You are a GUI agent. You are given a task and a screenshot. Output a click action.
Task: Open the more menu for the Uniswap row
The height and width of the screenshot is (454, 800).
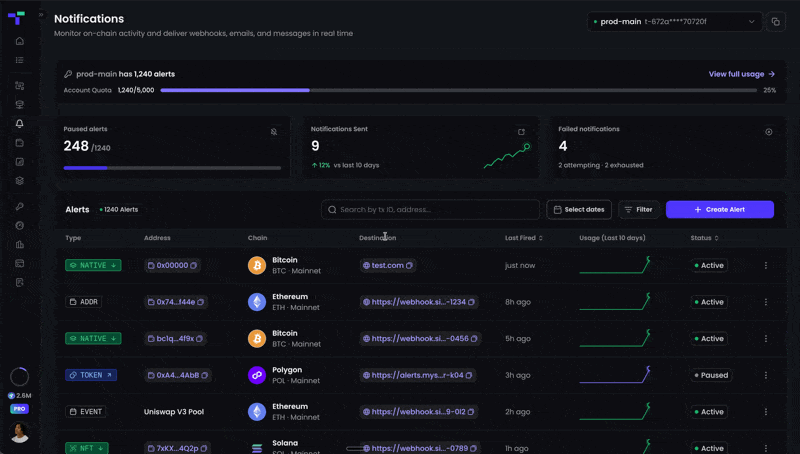tap(765, 412)
